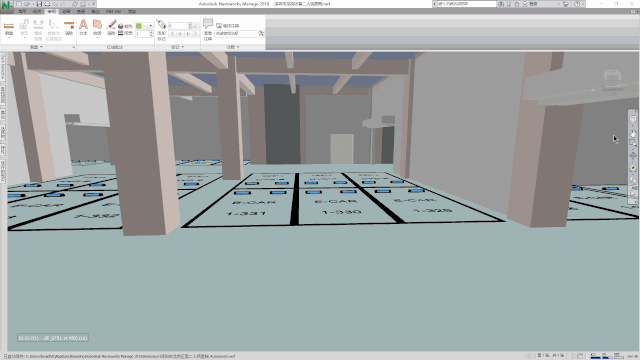The height and width of the screenshot is (360, 640).
Task: Select the redline Draw cloud tool
Action: pos(98,25)
